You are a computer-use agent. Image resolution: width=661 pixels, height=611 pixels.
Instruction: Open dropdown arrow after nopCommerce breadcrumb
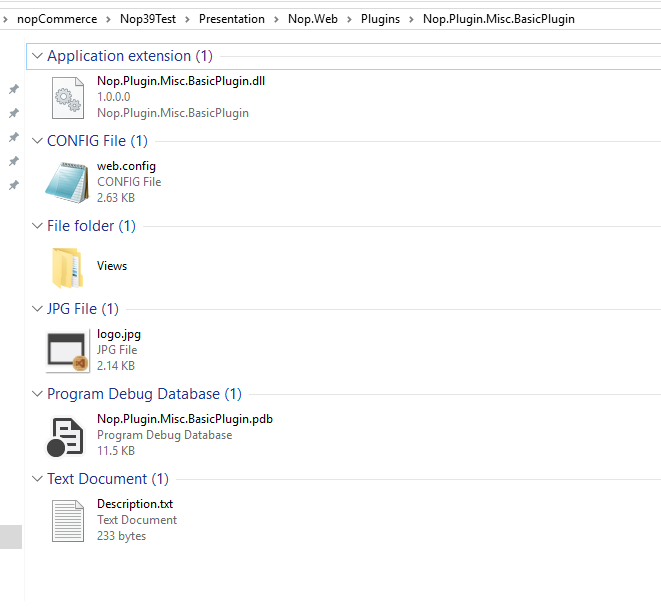(x=108, y=19)
